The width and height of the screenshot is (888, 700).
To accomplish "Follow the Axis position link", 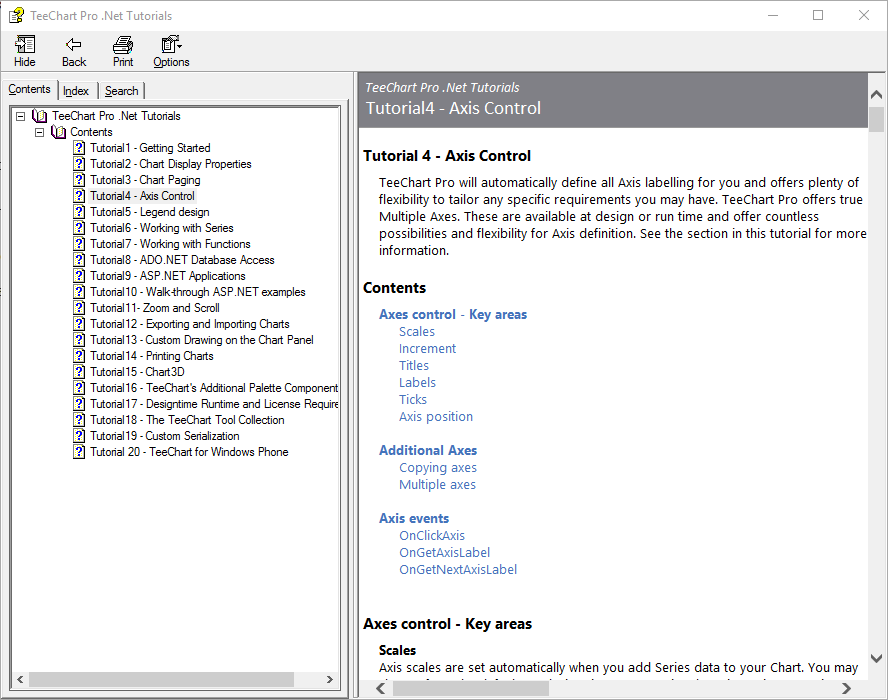I will (x=436, y=416).
